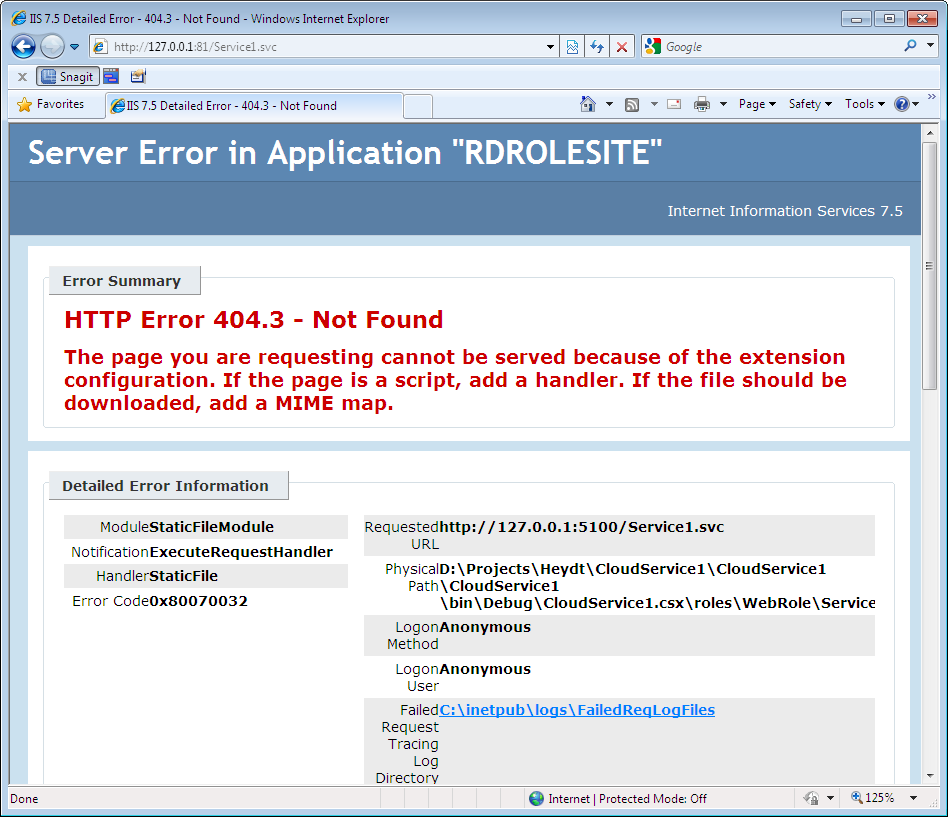Close the Snagit toolbar
948x817 pixels.
(x=22, y=77)
